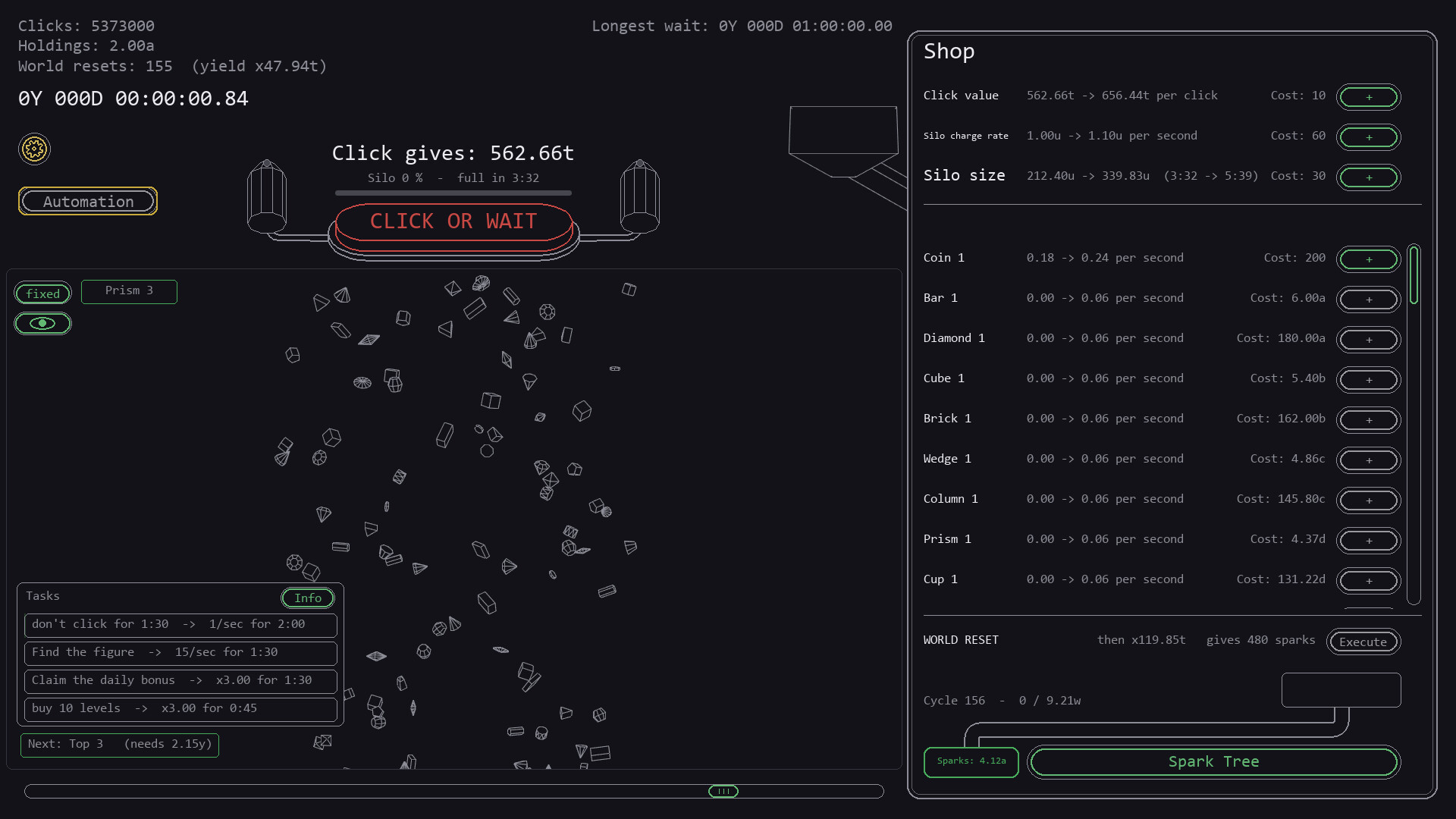Viewport: 1456px width, 819px height.
Task: Execute the World Reset
Action: 1363,642
